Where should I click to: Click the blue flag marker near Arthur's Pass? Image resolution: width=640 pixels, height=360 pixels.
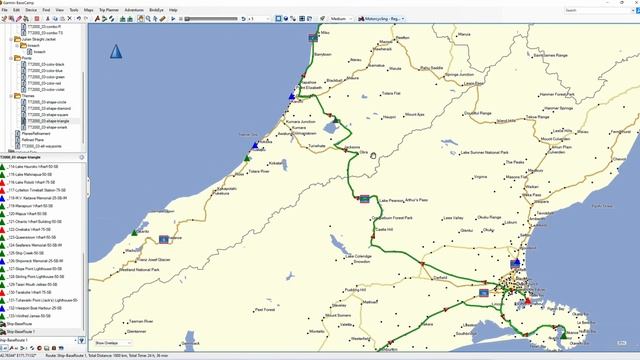(364, 199)
